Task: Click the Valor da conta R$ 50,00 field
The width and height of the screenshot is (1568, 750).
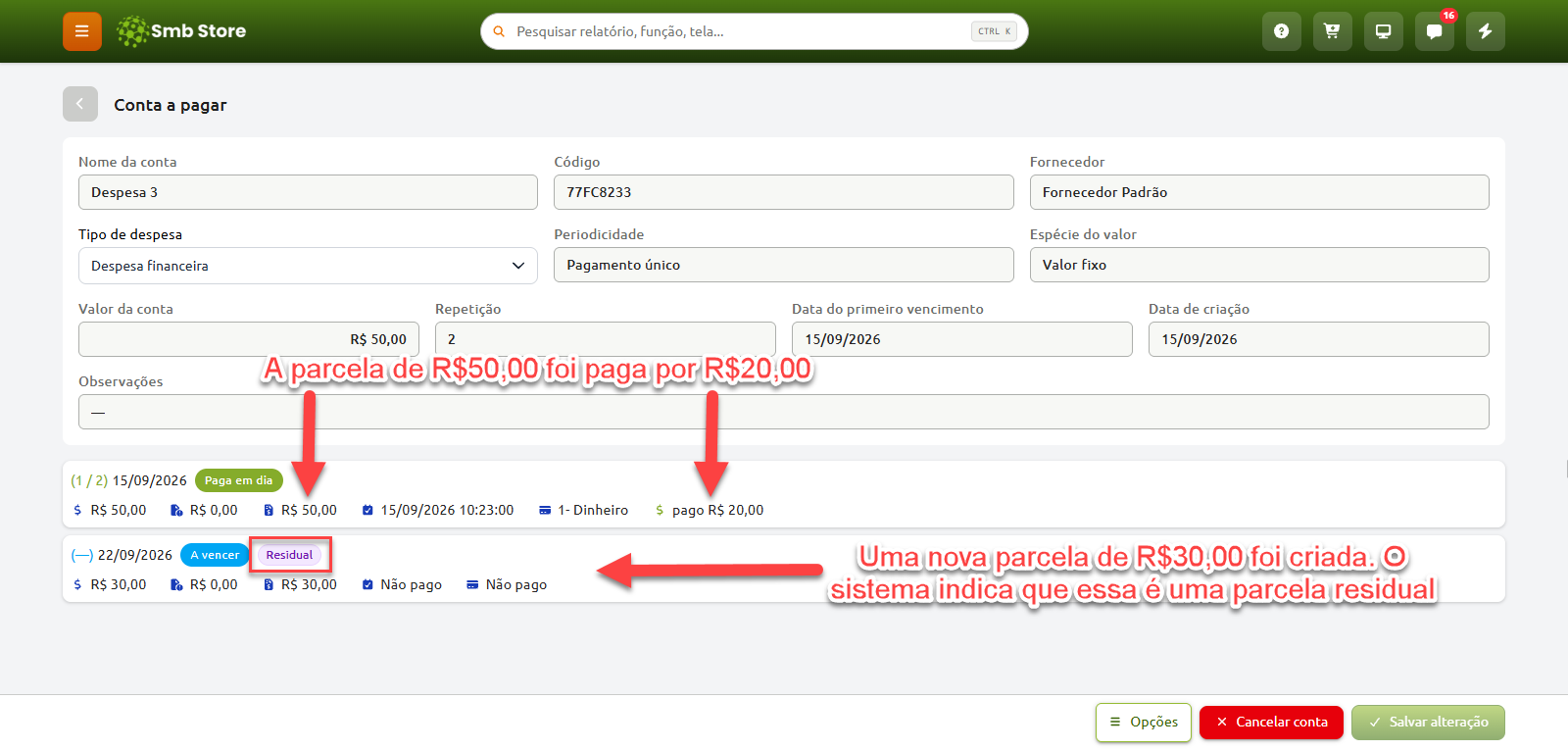Action: pyautogui.click(x=249, y=339)
